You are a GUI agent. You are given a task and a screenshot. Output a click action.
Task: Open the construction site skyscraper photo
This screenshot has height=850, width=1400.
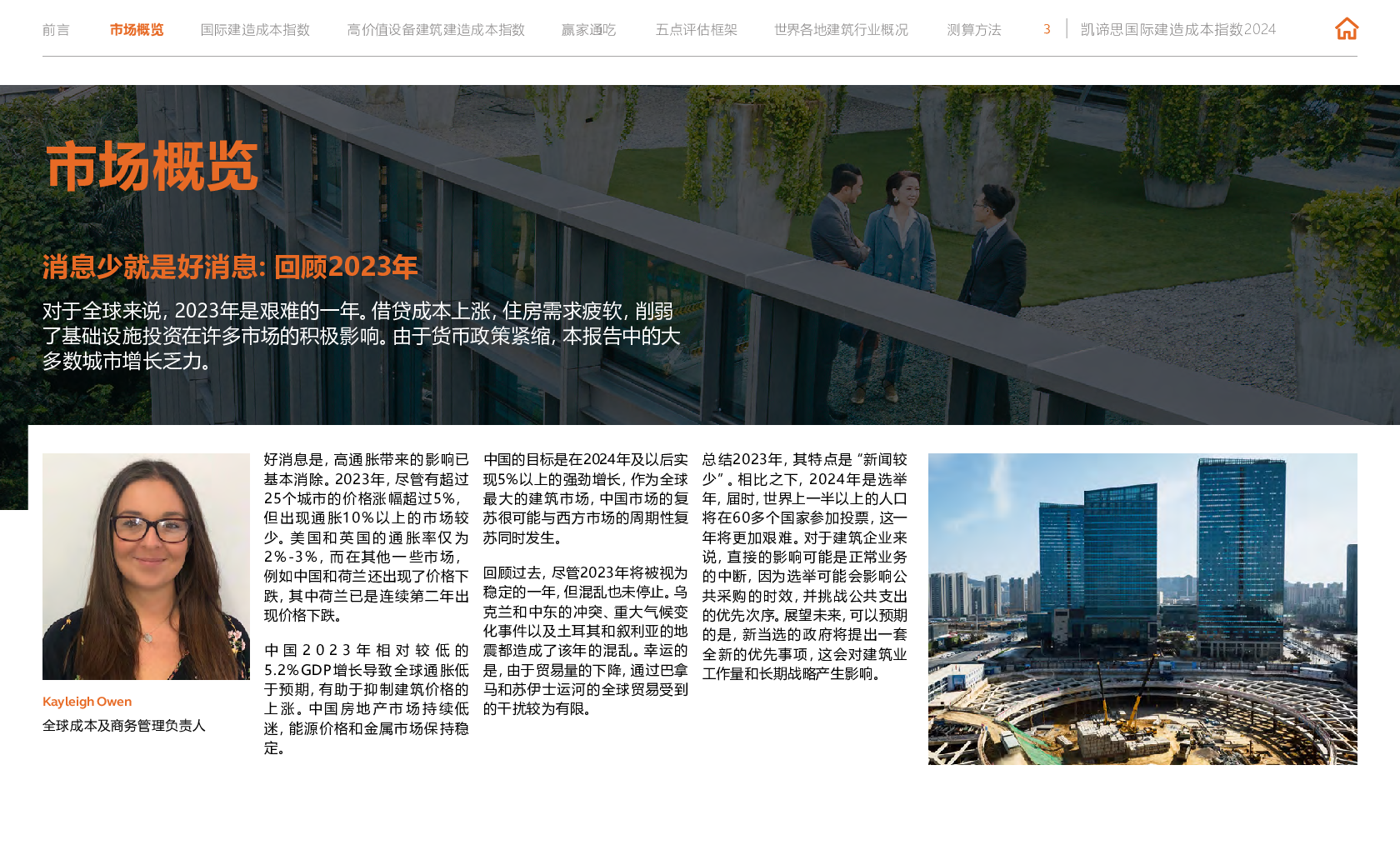pos(1142,608)
